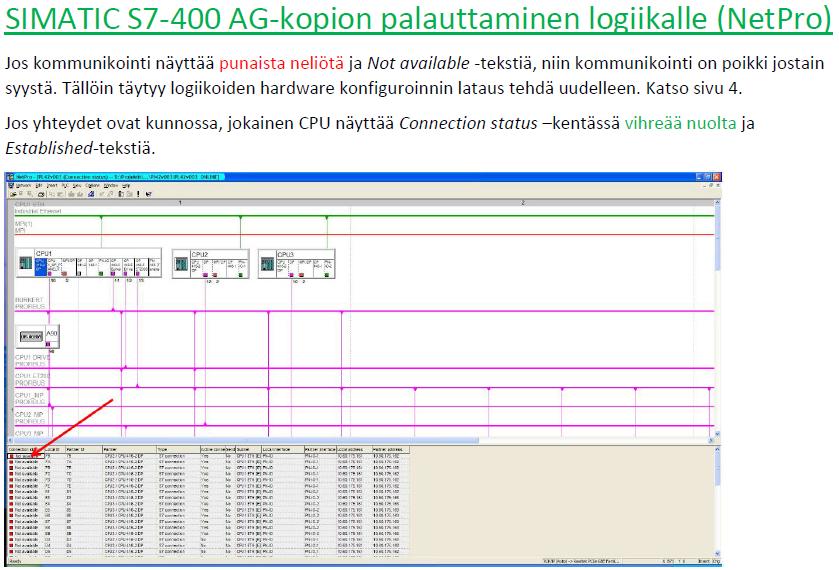Open the Network menu in NetPro

point(23,185)
